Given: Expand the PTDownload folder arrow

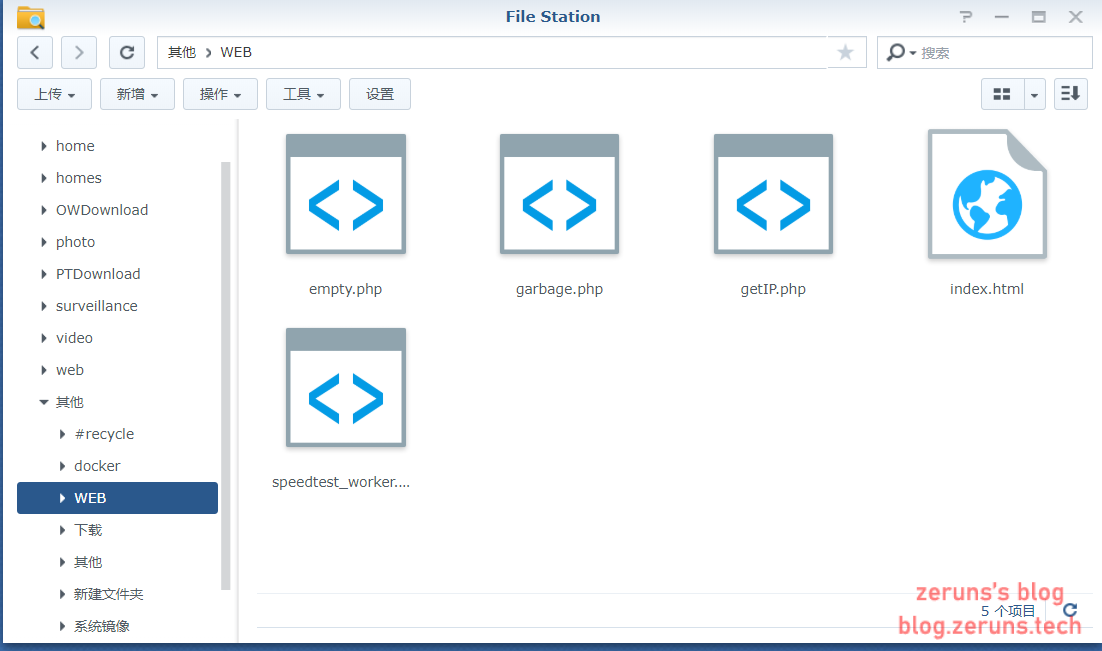Looking at the screenshot, I should point(44,274).
